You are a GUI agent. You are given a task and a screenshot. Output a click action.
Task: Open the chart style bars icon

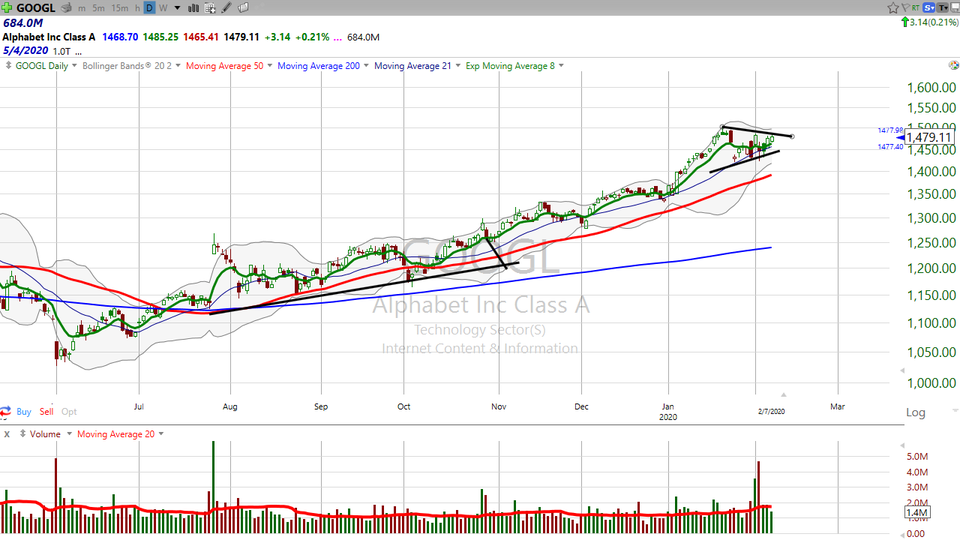193,8
